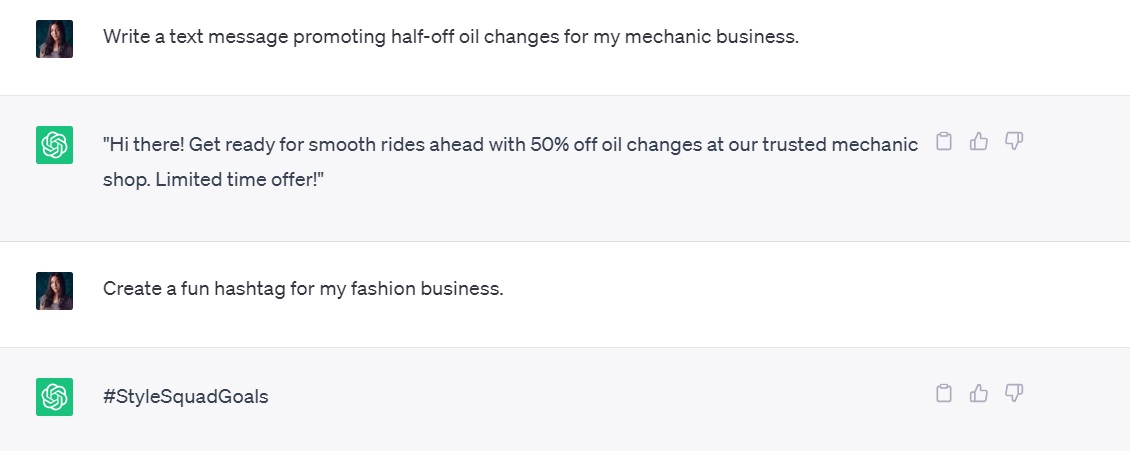Click the ChatGPT logo beside the hashtag reply
This screenshot has width=1130, height=451.
coord(54,397)
